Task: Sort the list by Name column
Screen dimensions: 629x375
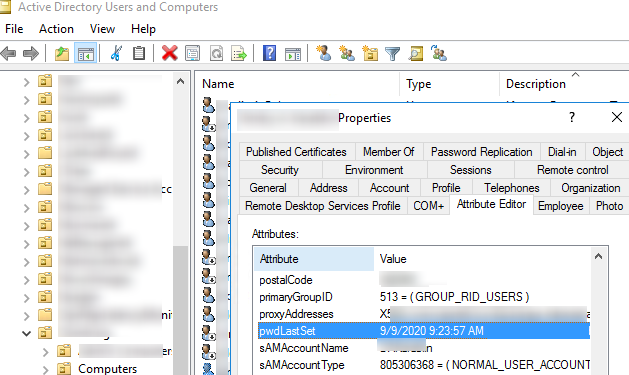Action: [297, 84]
